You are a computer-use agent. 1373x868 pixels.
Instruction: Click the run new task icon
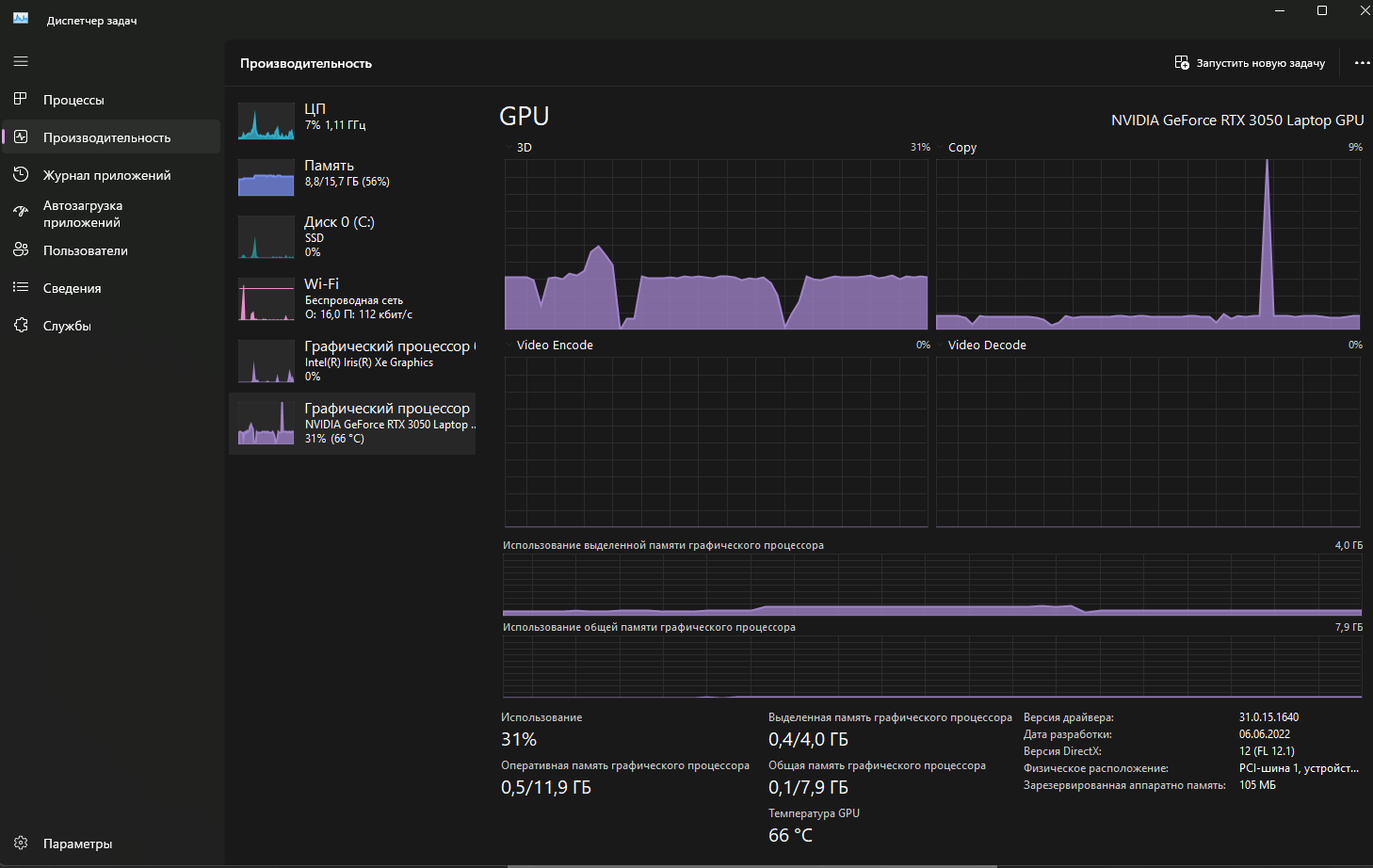(x=1182, y=63)
